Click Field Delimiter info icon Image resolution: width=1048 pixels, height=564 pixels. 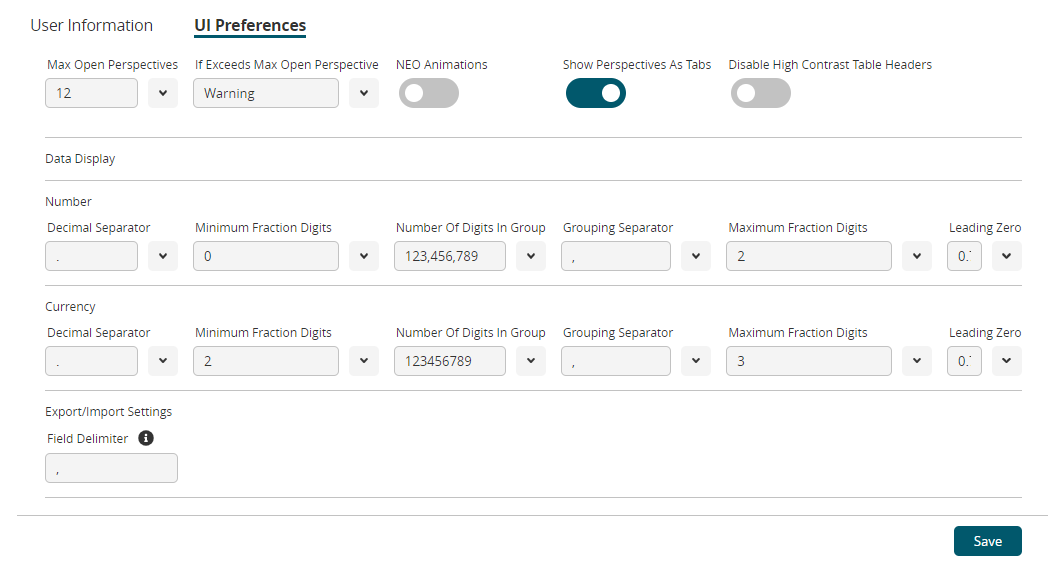pos(146,438)
